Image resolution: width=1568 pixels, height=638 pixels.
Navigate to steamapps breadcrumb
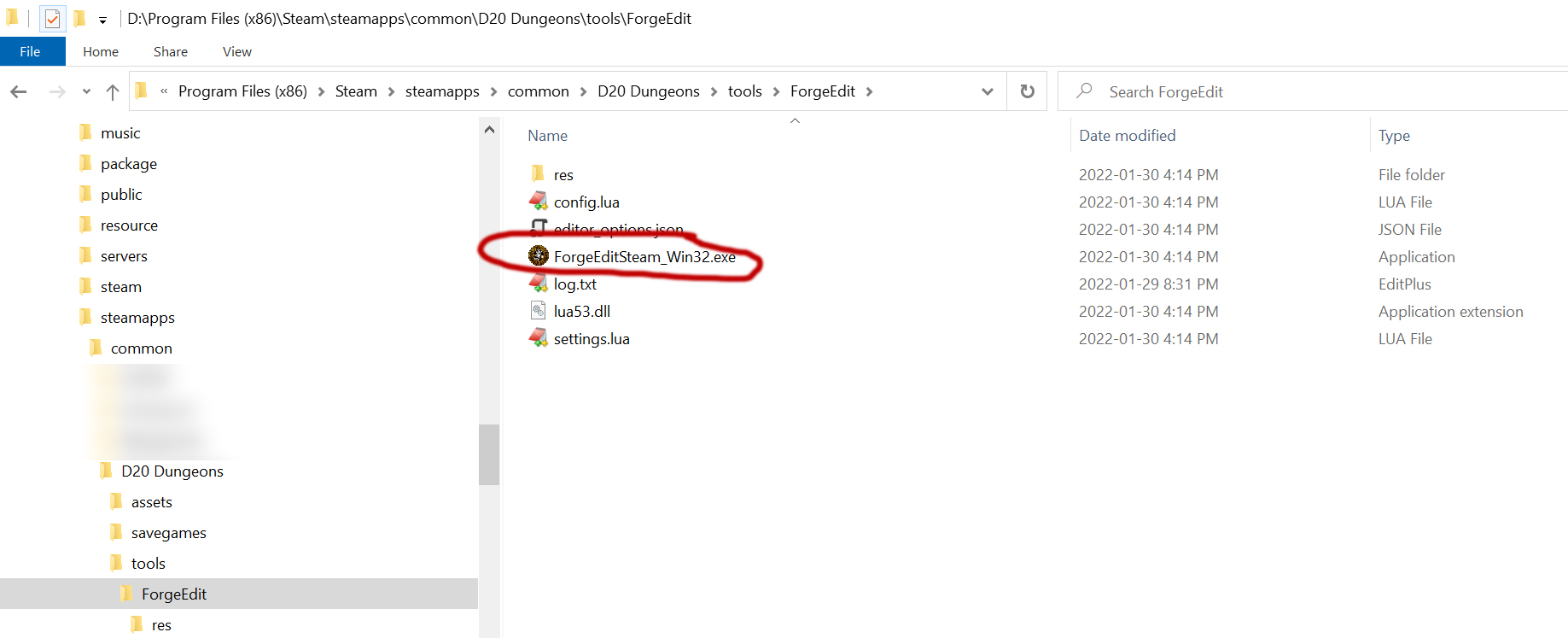(x=442, y=91)
